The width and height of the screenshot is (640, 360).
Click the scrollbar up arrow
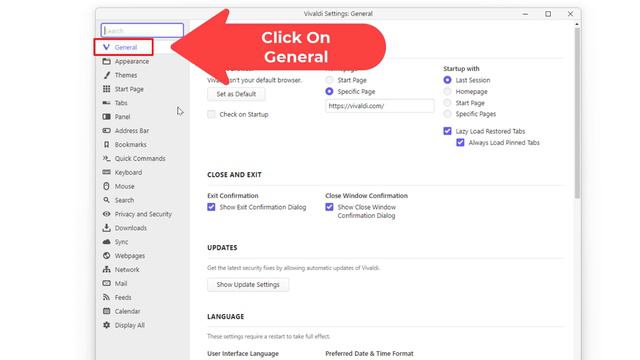point(577,24)
